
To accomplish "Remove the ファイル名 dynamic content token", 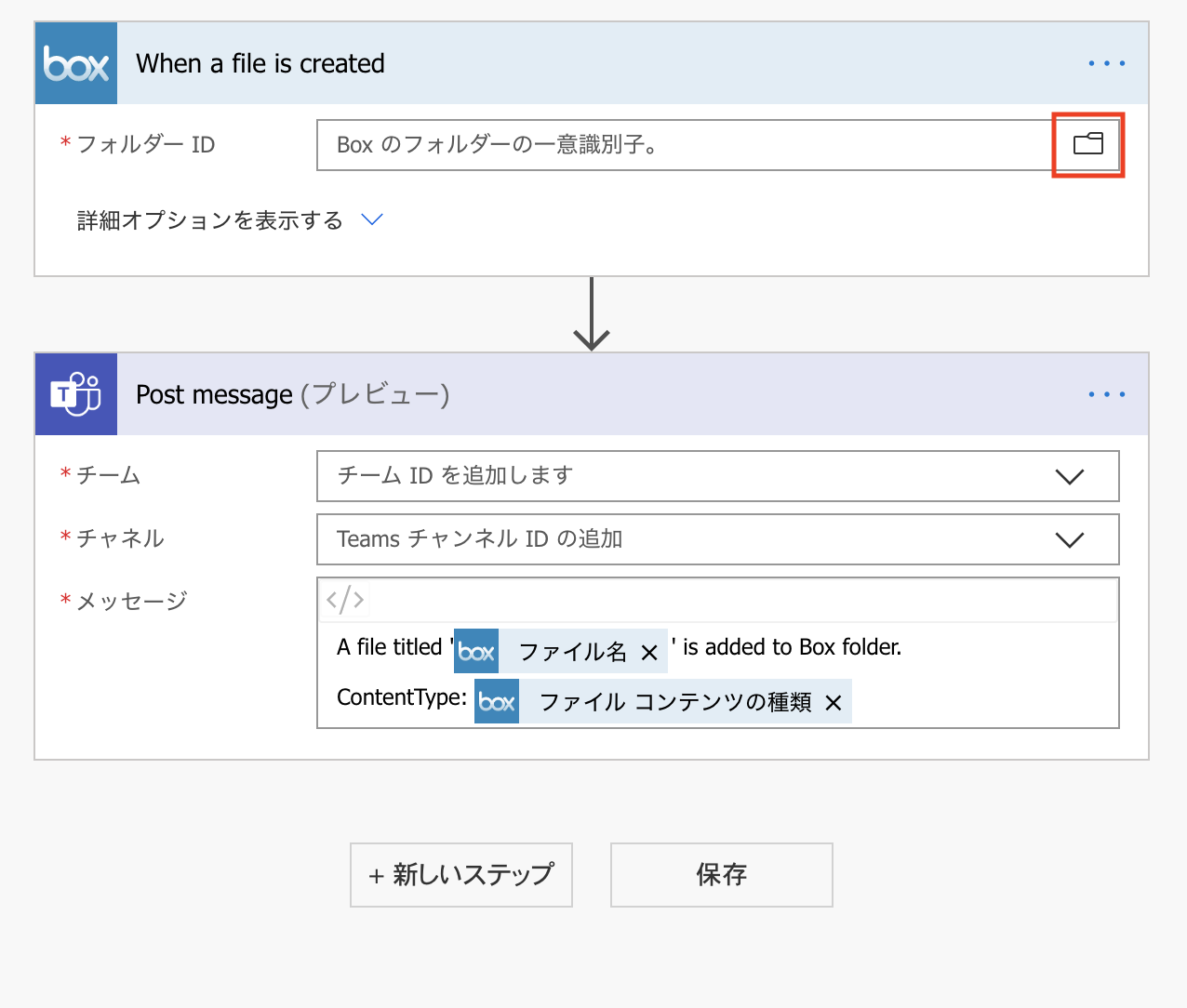I will point(649,652).
